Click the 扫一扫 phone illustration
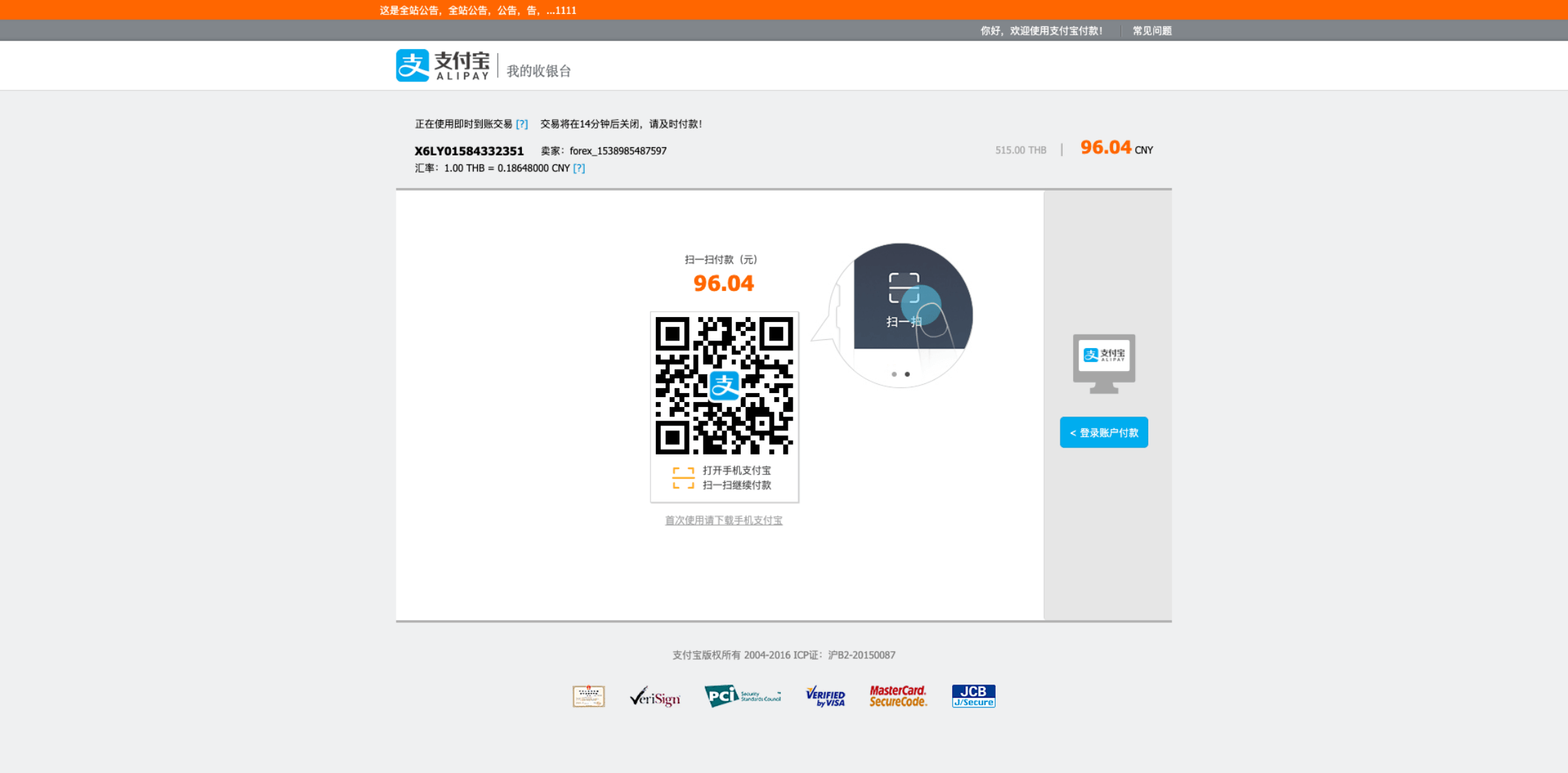1568x773 pixels. pyautogui.click(x=904, y=304)
